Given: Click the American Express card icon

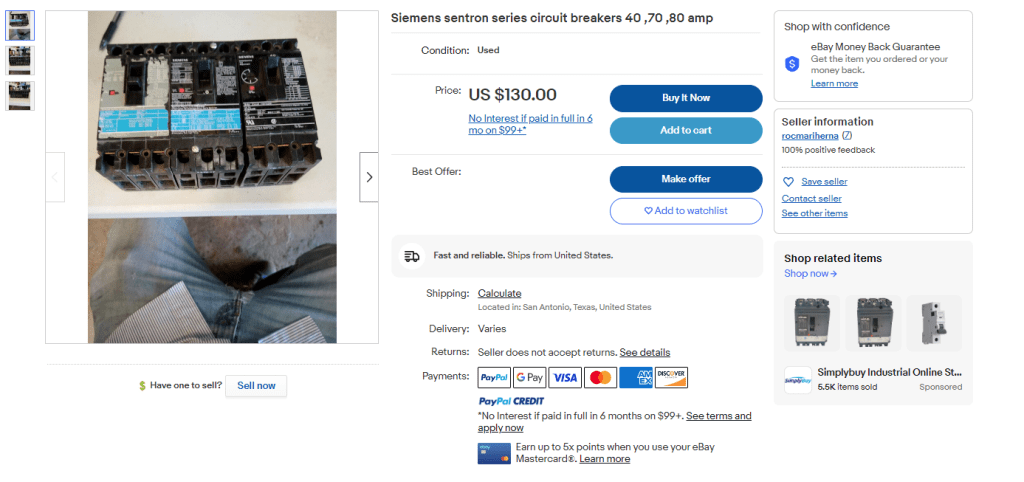Looking at the screenshot, I should (x=635, y=377).
